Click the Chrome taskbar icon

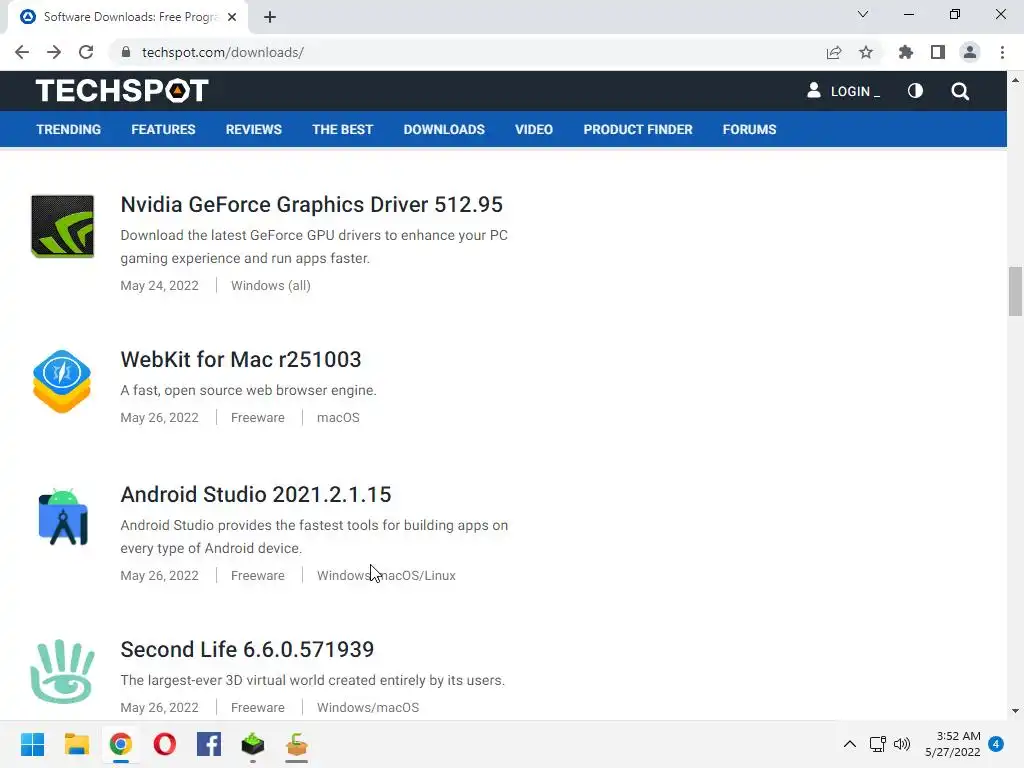click(121, 744)
